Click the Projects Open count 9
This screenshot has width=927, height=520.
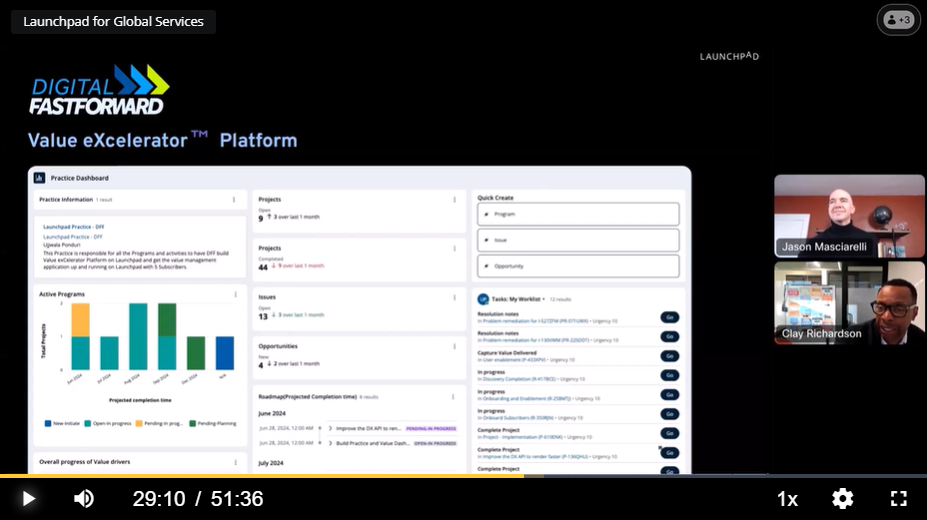tap(261, 218)
